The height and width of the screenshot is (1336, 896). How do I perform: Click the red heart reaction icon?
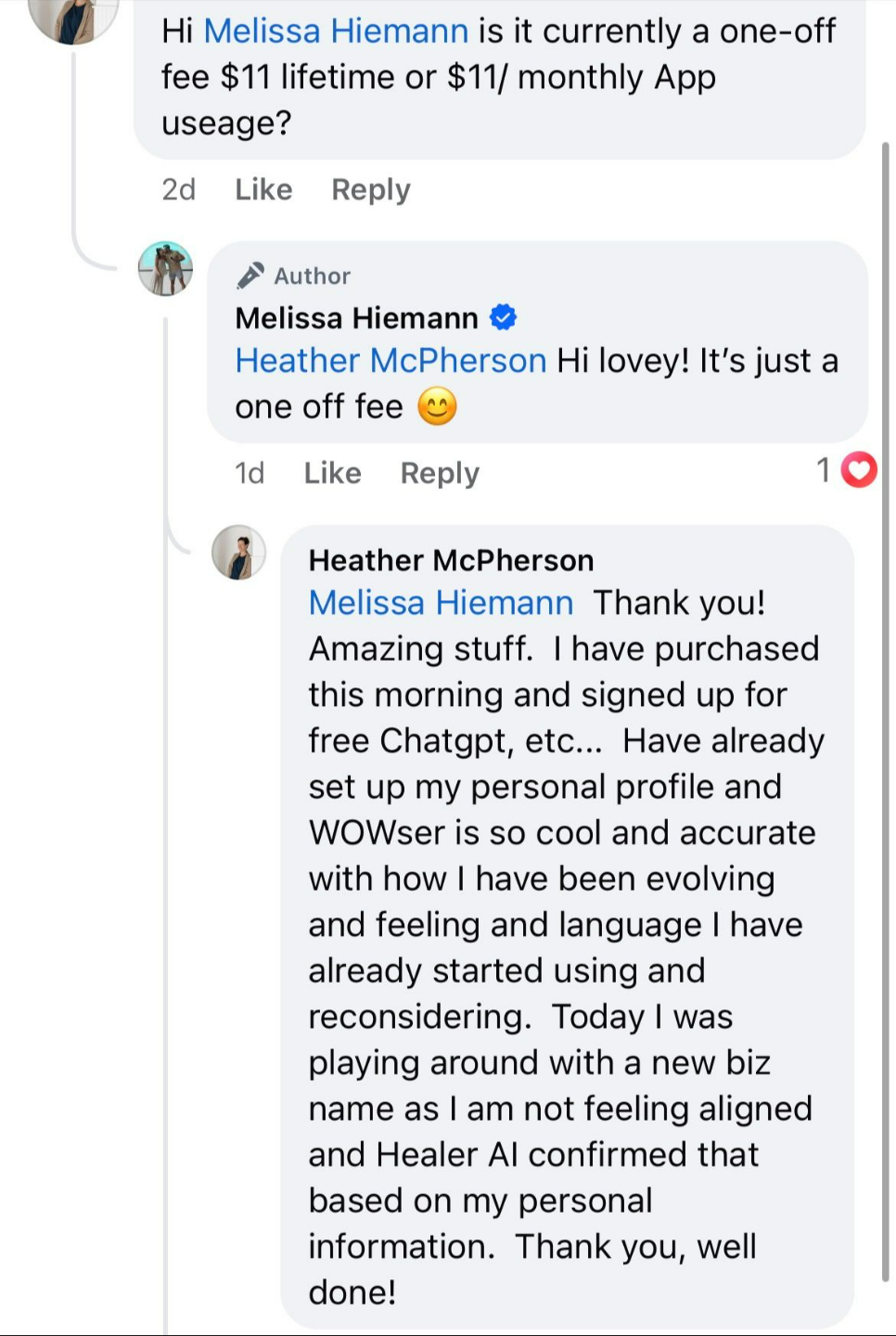(859, 469)
